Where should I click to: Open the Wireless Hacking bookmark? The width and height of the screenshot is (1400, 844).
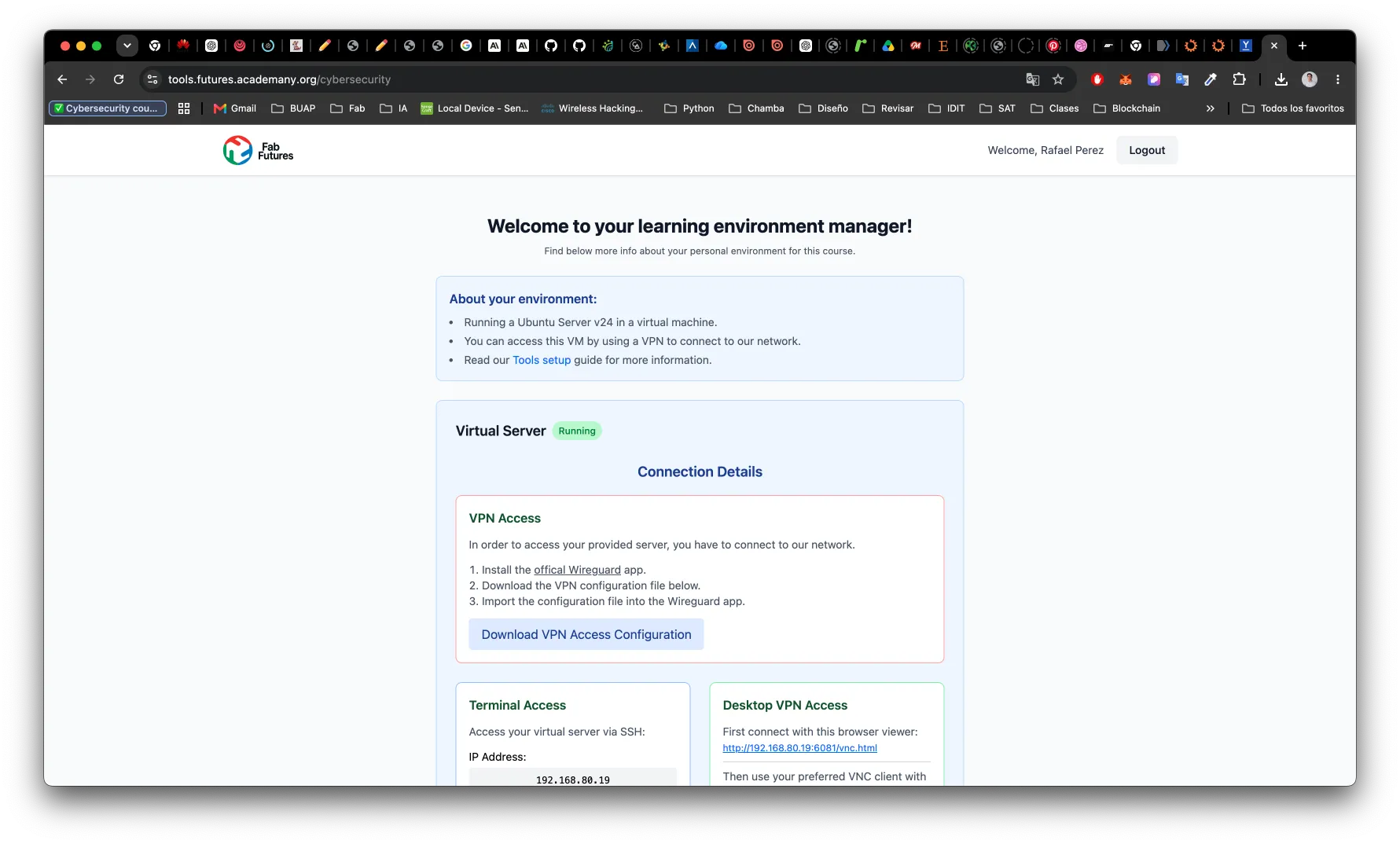click(593, 108)
